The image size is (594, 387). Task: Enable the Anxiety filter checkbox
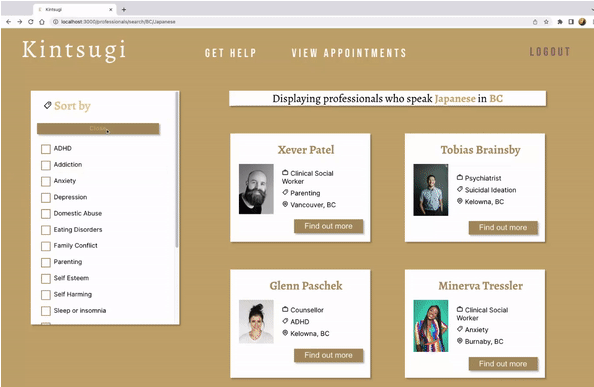pyautogui.click(x=46, y=181)
